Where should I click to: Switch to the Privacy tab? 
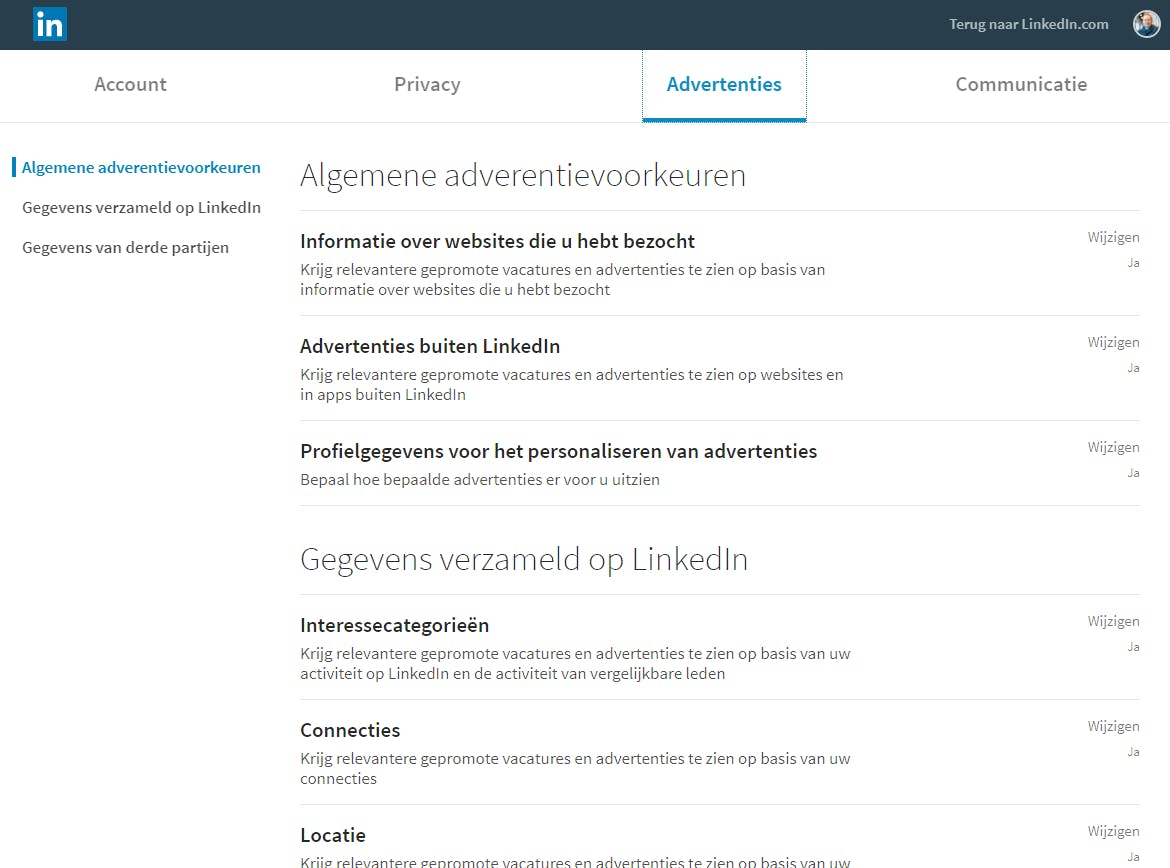click(x=427, y=85)
